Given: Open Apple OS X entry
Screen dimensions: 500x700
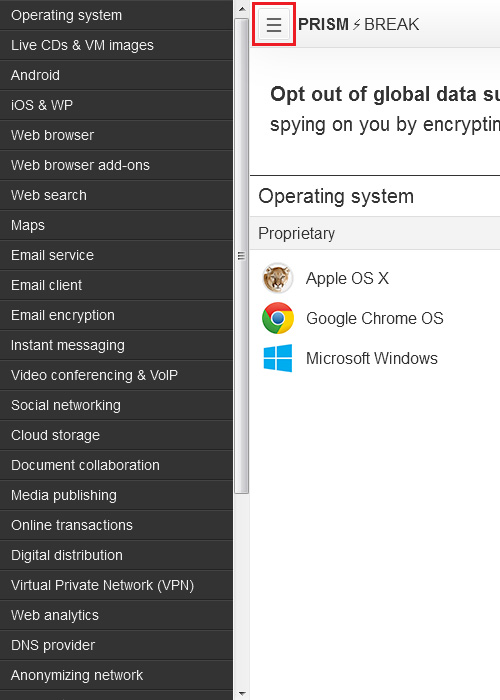Looking at the screenshot, I should 347,278.
